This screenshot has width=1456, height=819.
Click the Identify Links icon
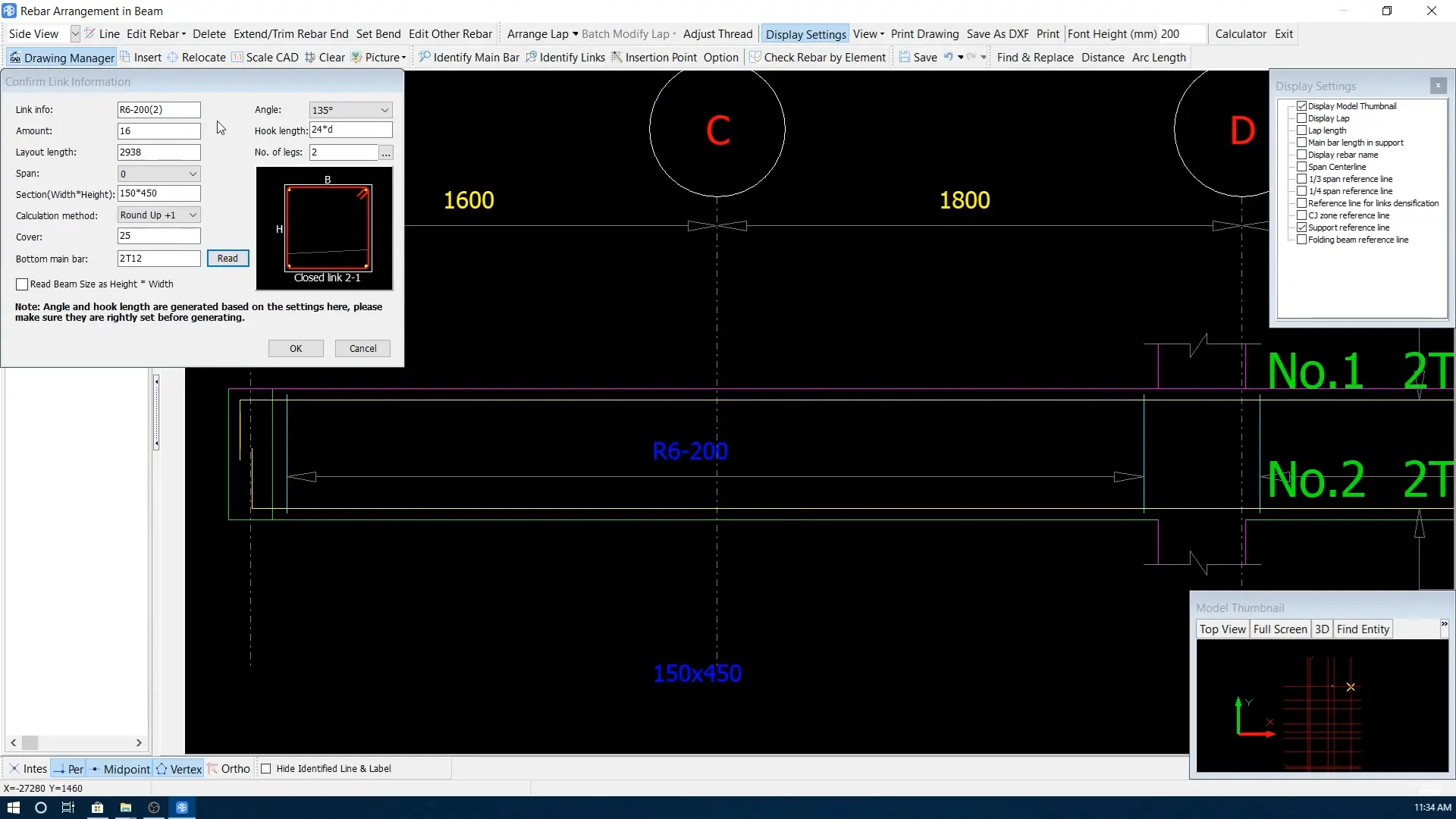click(531, 58)
